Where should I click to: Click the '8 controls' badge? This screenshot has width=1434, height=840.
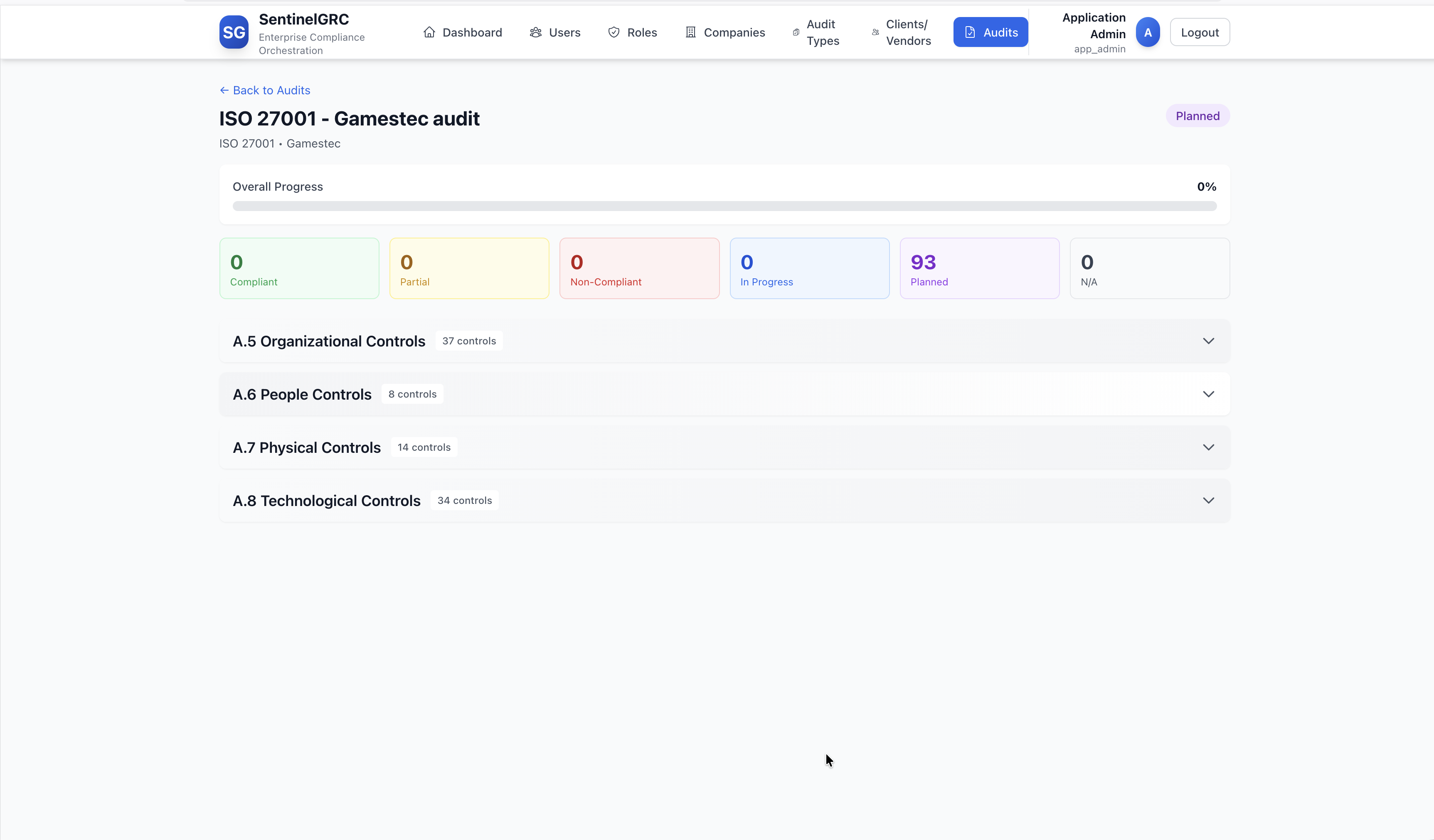[413, 394]
